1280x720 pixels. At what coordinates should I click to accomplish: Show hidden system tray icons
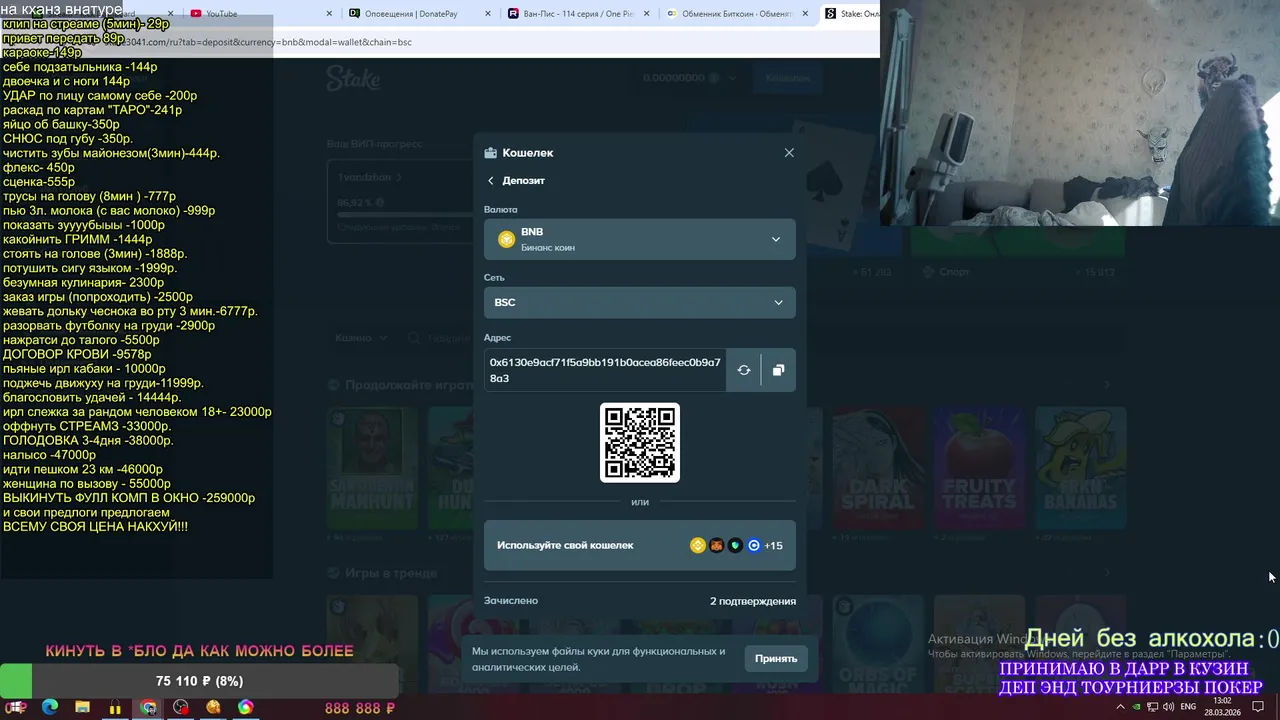(x=1120, y=707)
